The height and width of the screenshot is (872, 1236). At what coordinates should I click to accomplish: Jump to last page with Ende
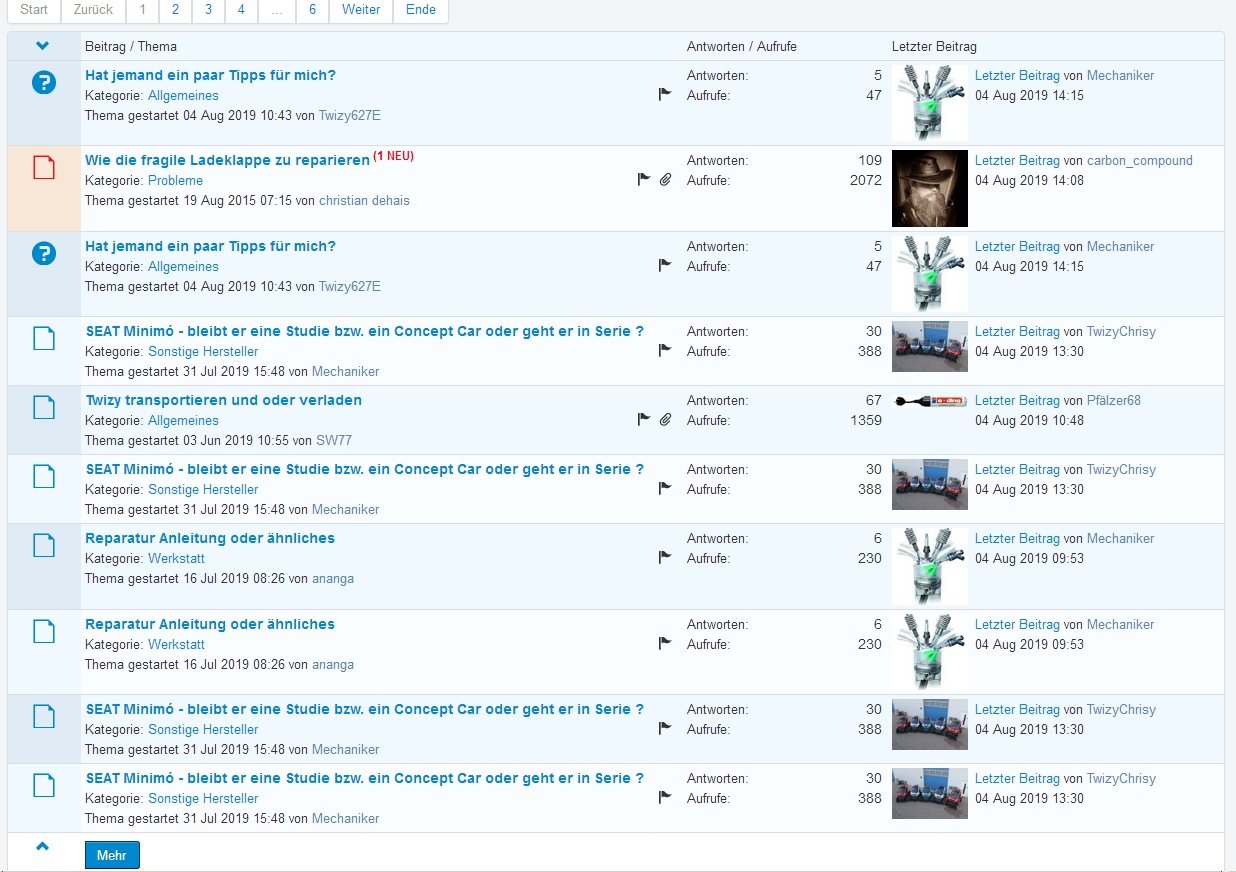coord(420,10)
